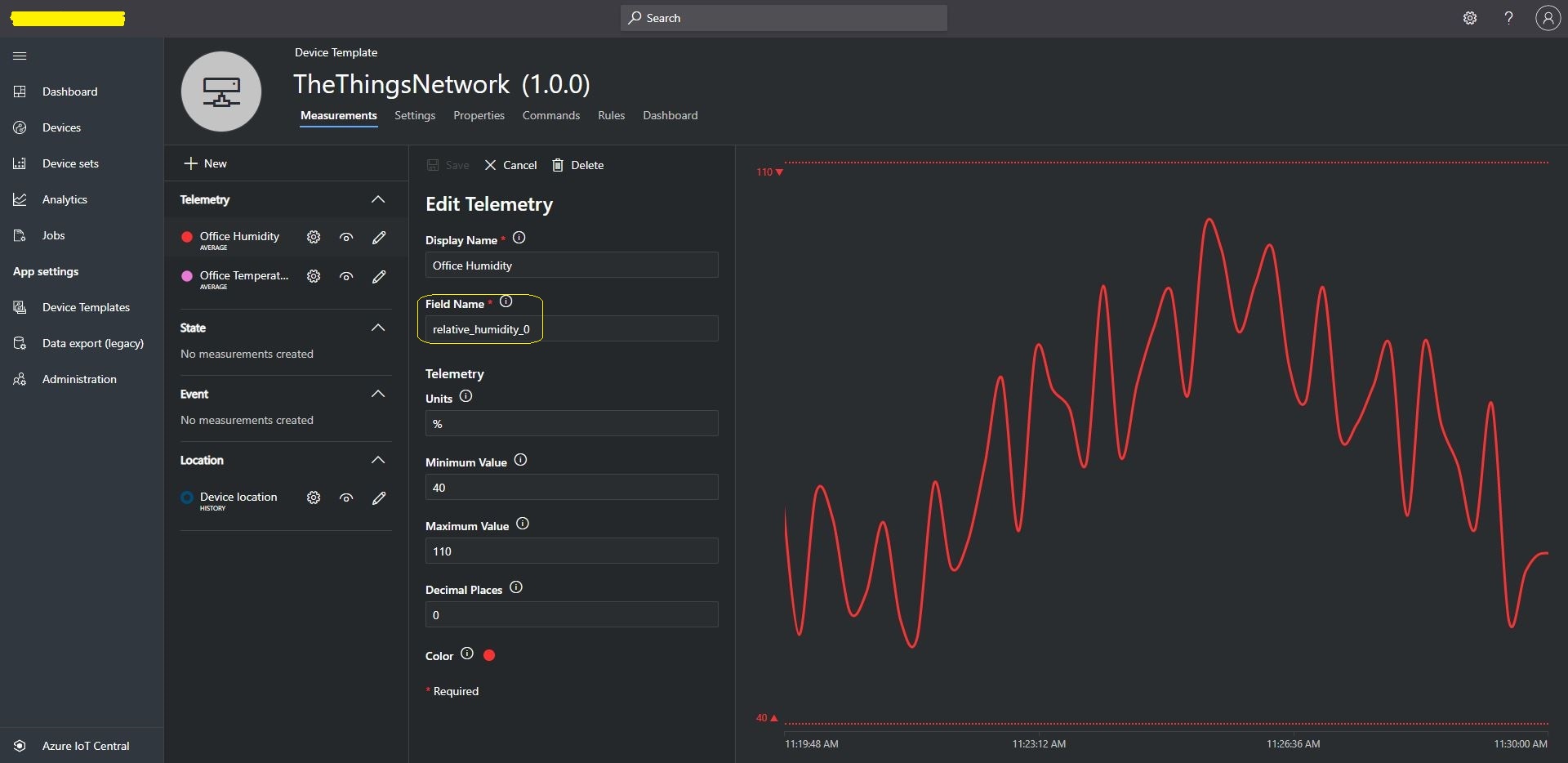Click inside the Search bar
Screen dimensions: 1568x763
point(783,17)
